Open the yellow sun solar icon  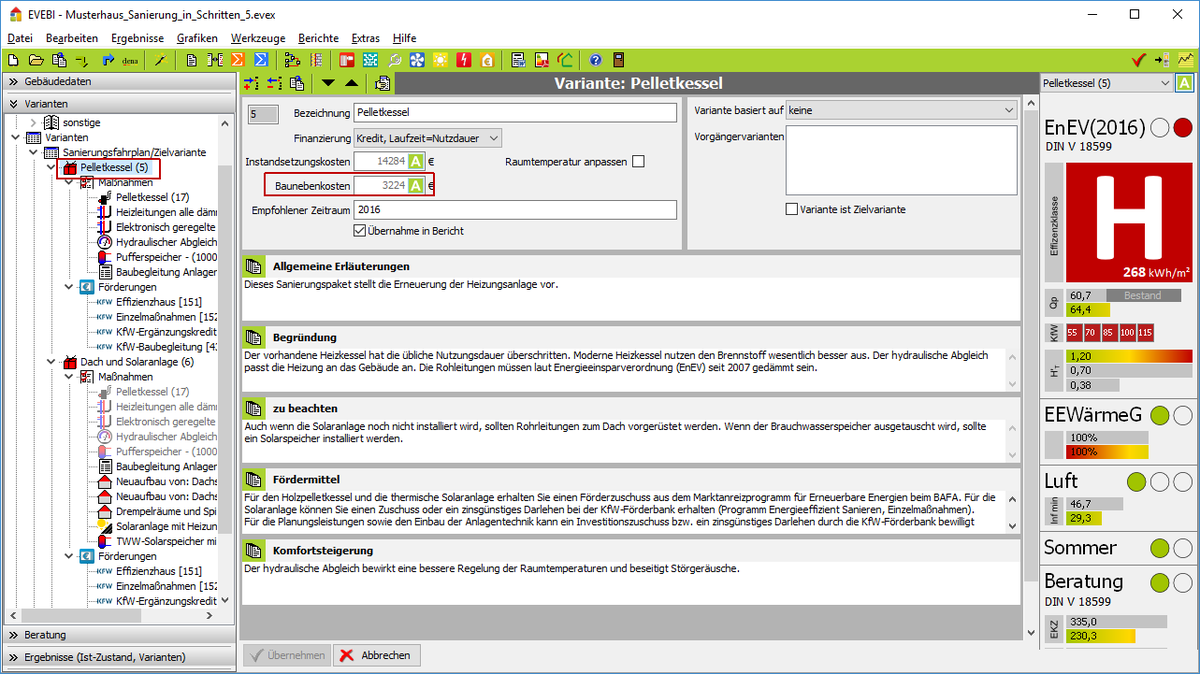(x=440, y=59)
